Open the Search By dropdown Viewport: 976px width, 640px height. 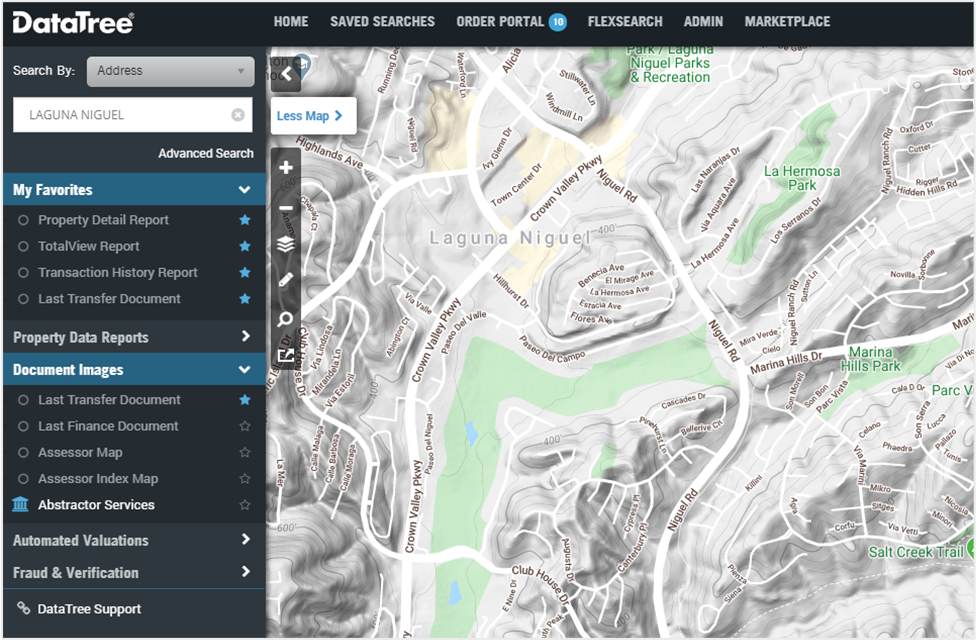(x=170, y=71)
